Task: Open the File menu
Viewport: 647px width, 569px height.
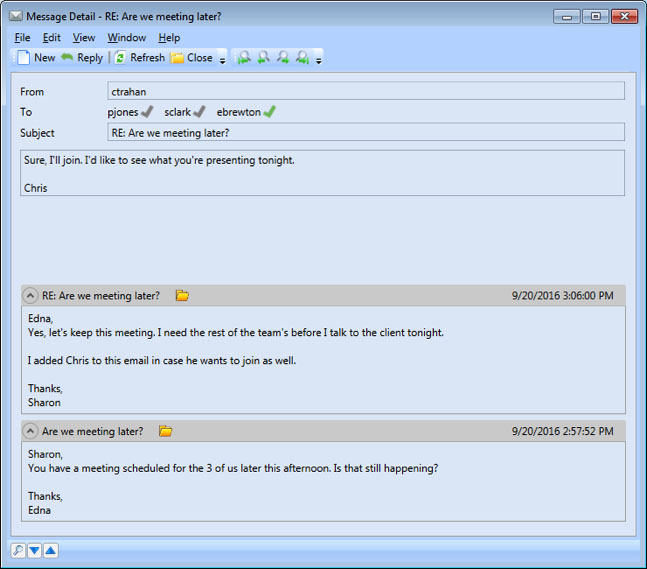Action: pos(22,38)
